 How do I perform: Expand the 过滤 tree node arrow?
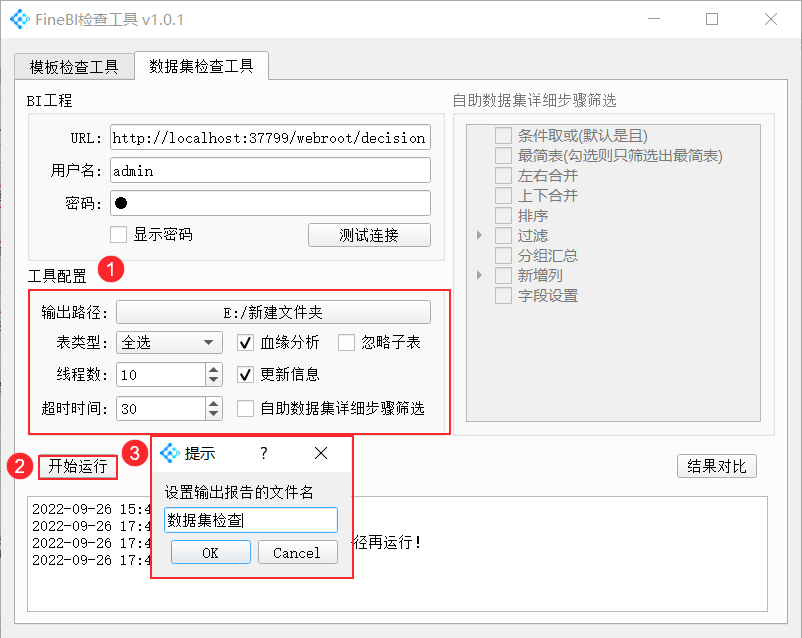[x=479, y=235]
